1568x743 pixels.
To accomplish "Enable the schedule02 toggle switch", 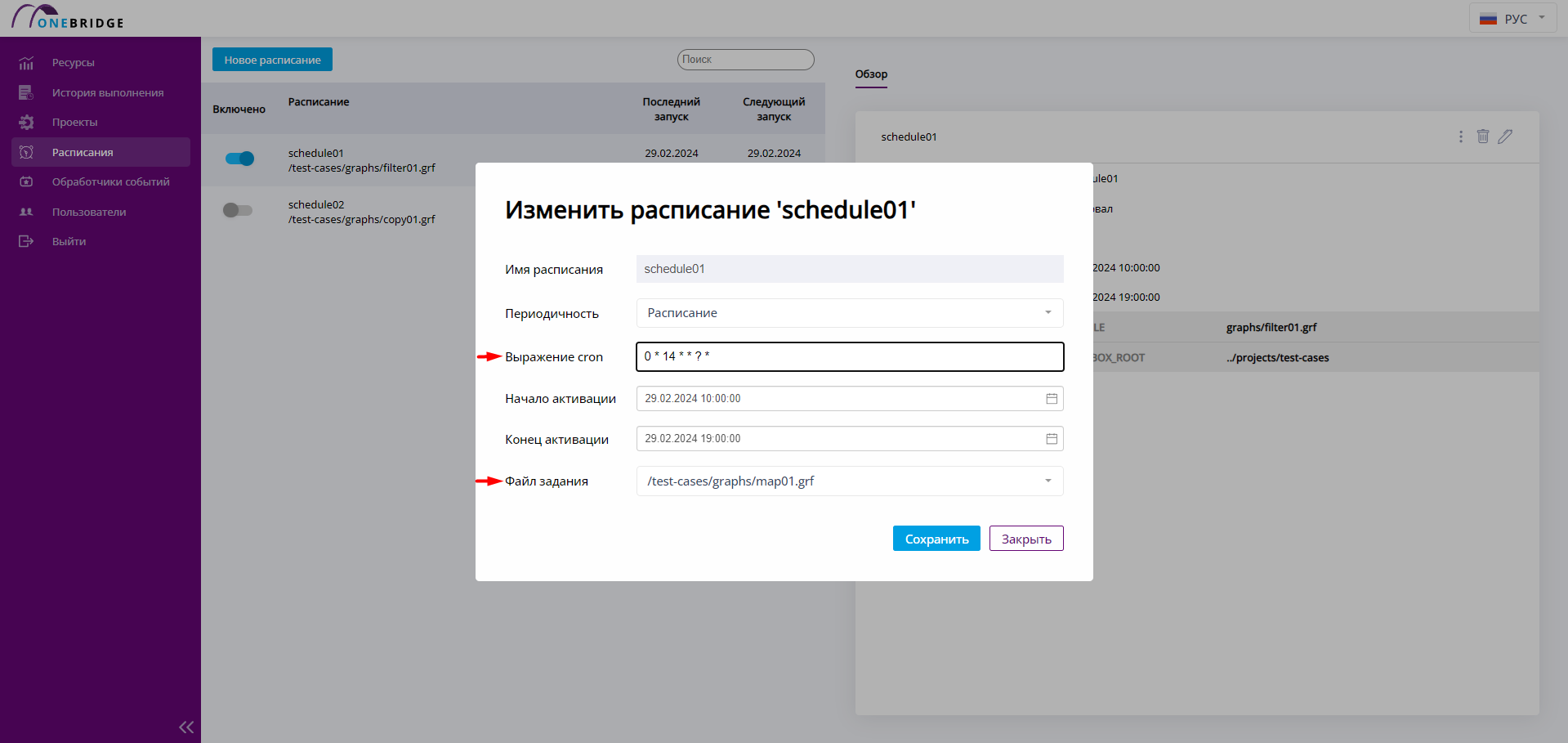I will 238,210.
